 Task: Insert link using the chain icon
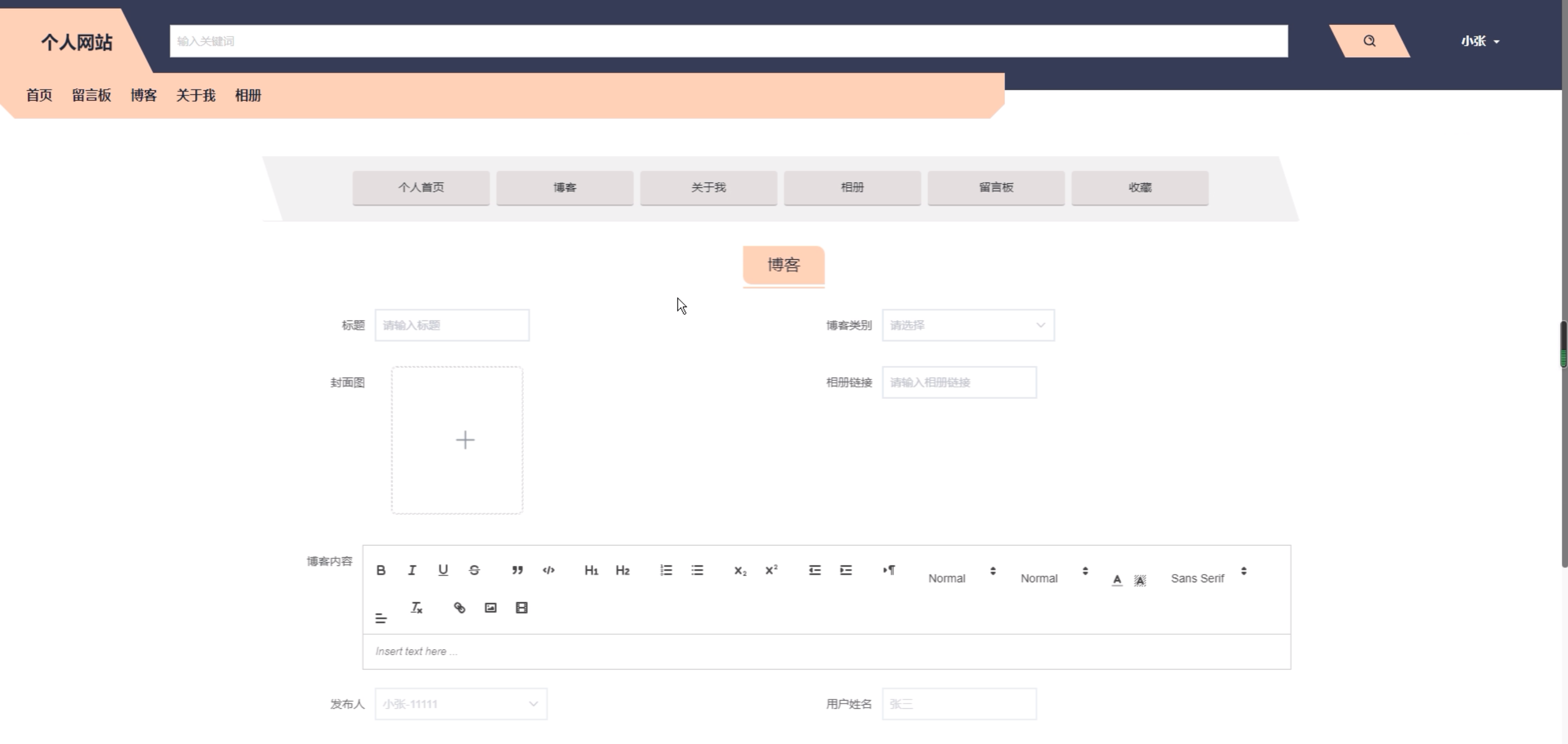tap(460, 608)
